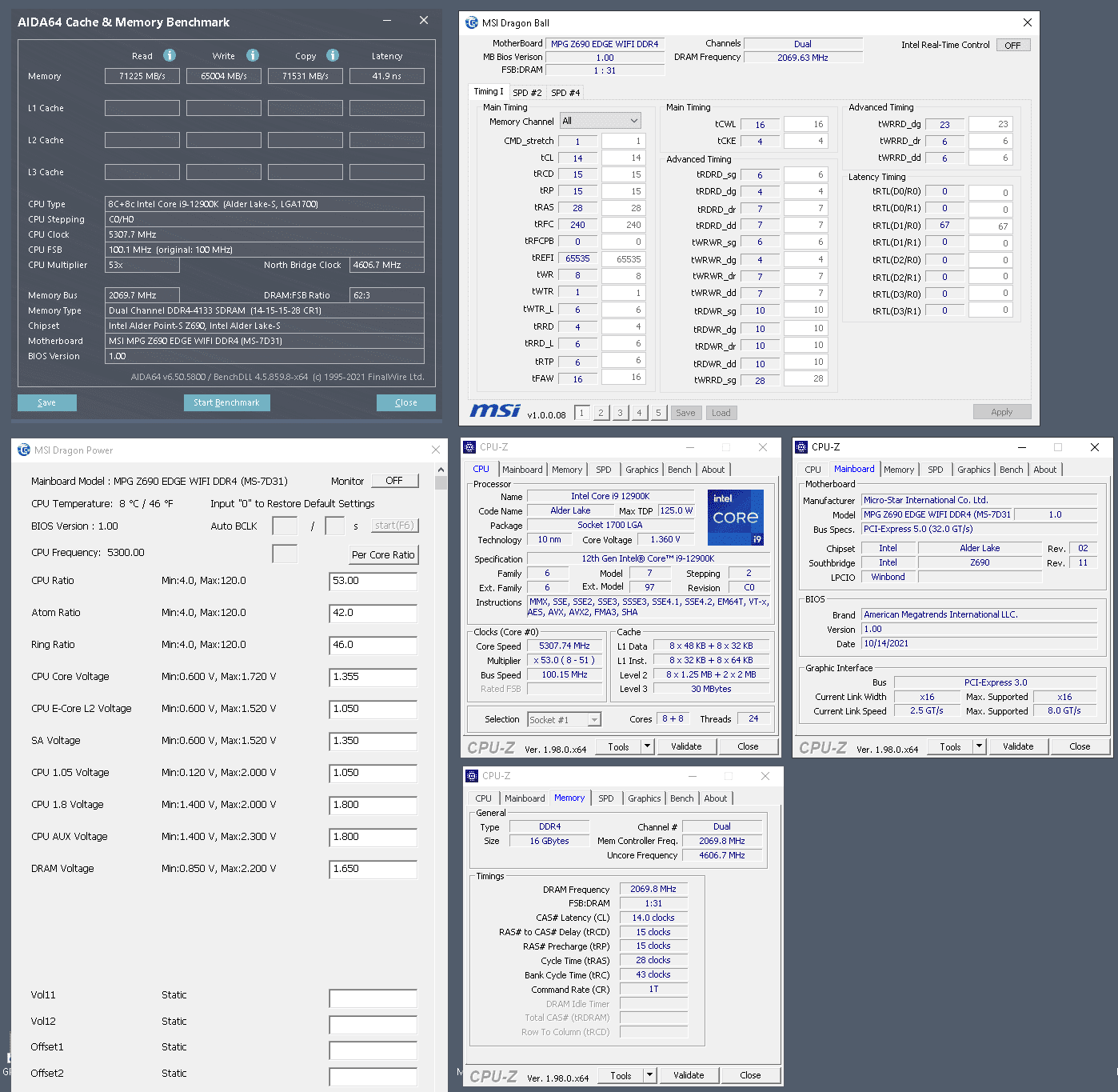
Task: Click Per Core Ratio button
Action: pos(384,554)
